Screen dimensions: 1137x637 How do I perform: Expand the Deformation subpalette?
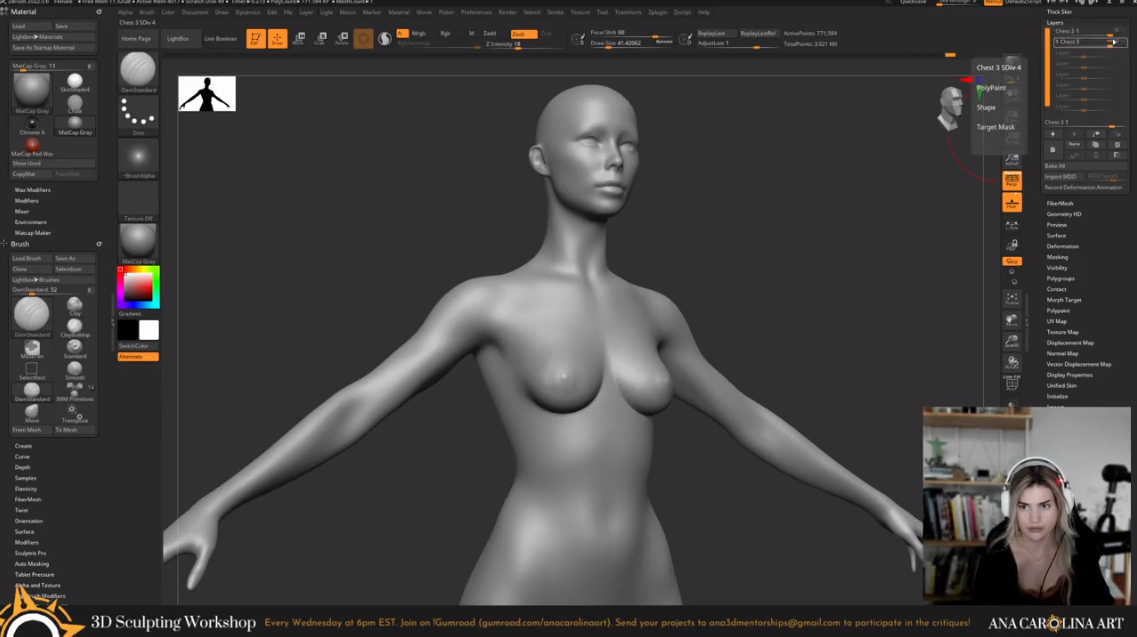point(1062,247)
